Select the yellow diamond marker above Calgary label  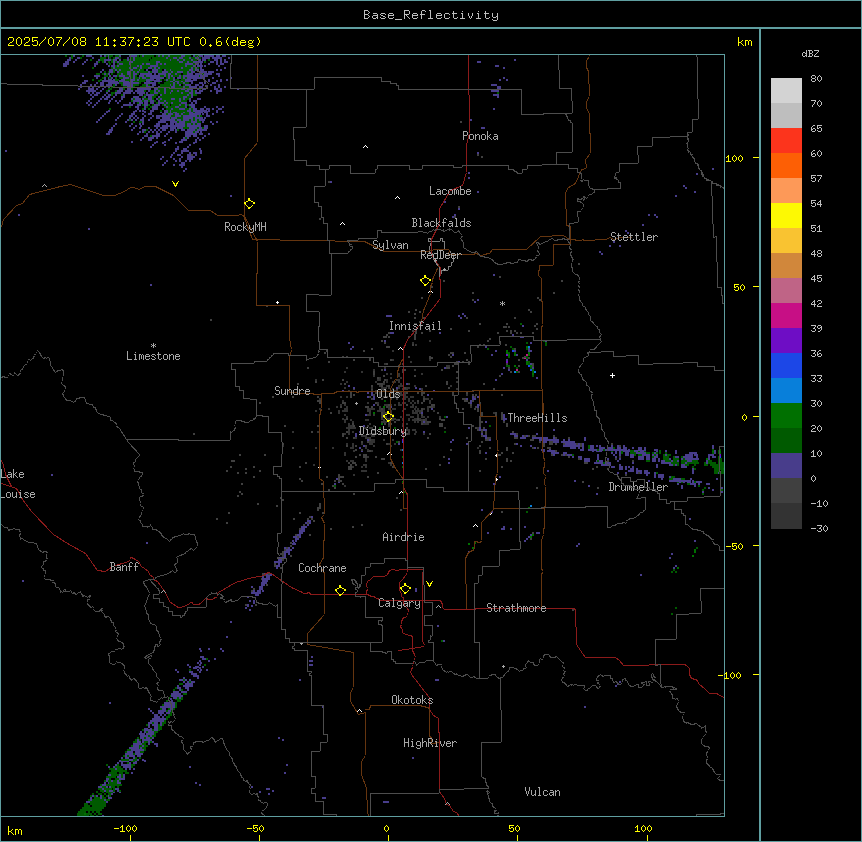[405, 589]
